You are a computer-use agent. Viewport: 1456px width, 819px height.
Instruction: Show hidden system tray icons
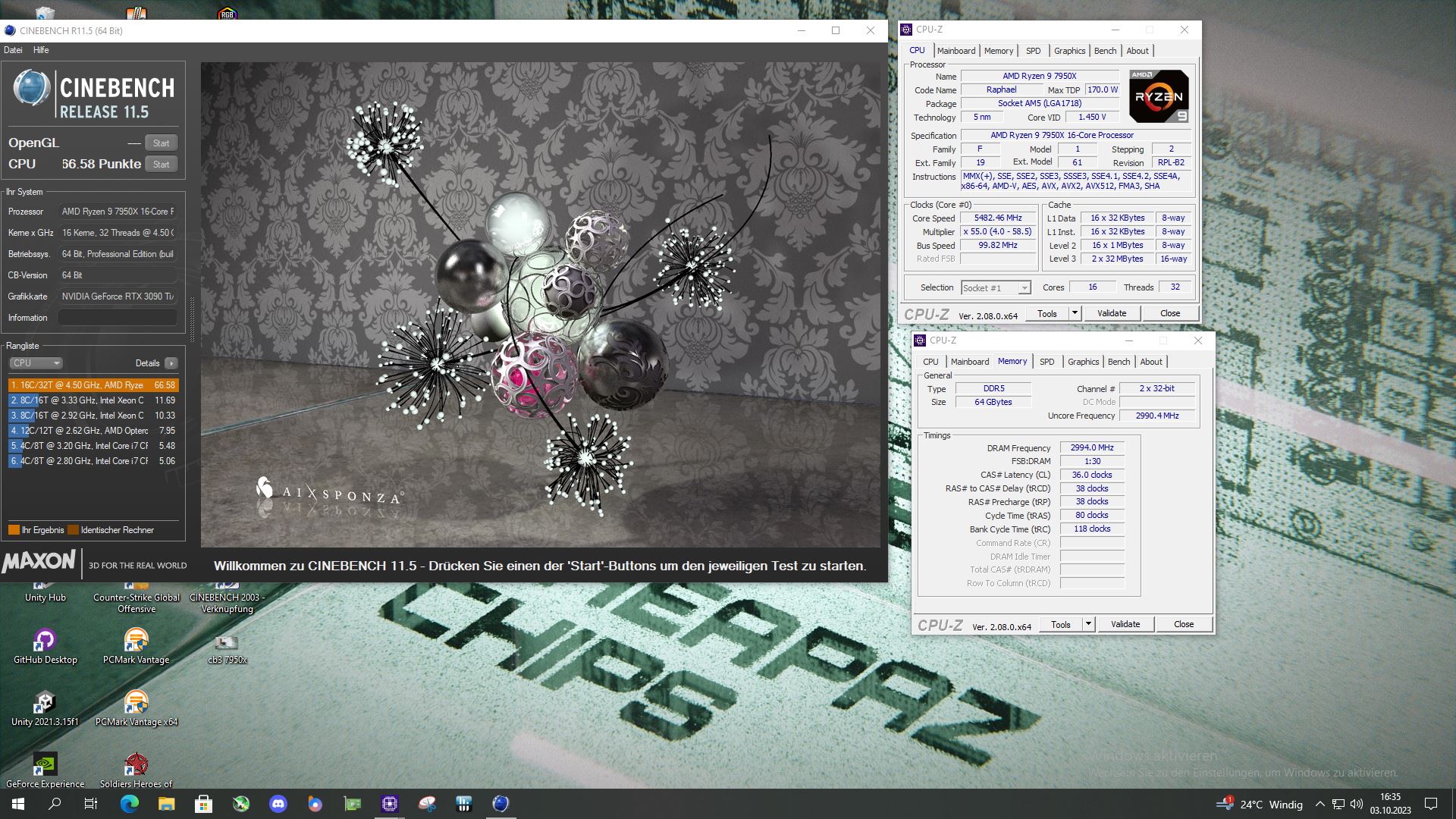pos(1319,805)
